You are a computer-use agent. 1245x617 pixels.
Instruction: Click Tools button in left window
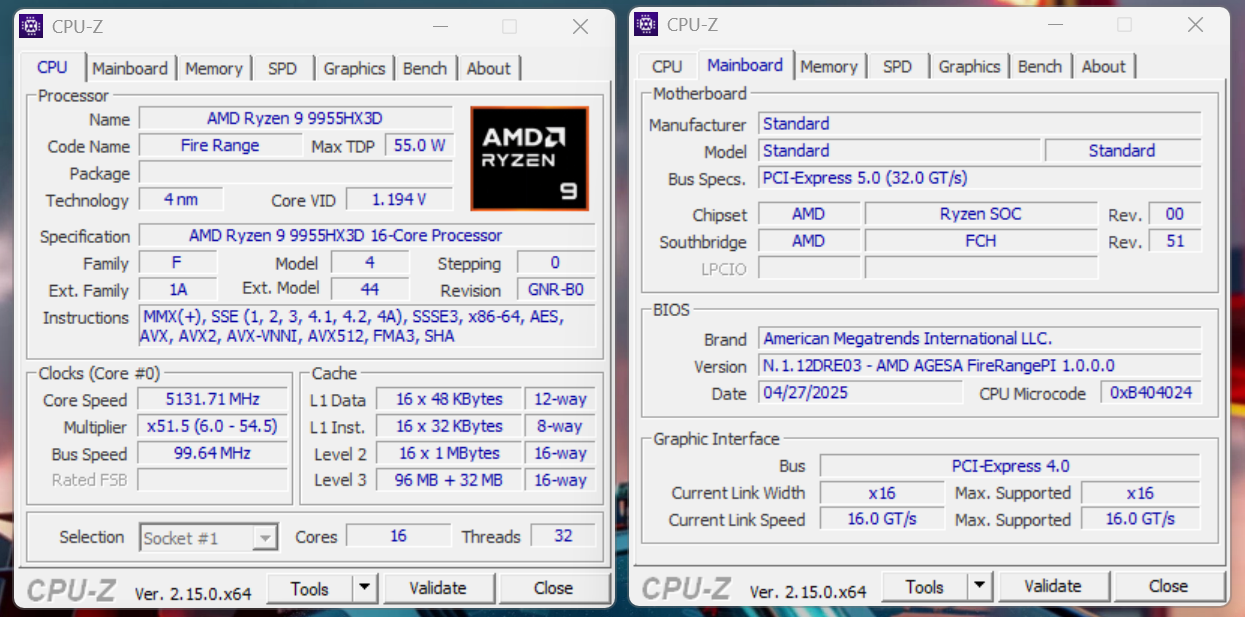point(310,589)
